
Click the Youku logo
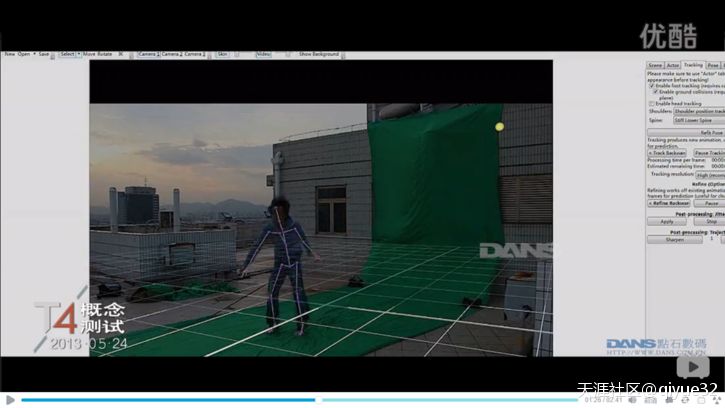point(668,35)
